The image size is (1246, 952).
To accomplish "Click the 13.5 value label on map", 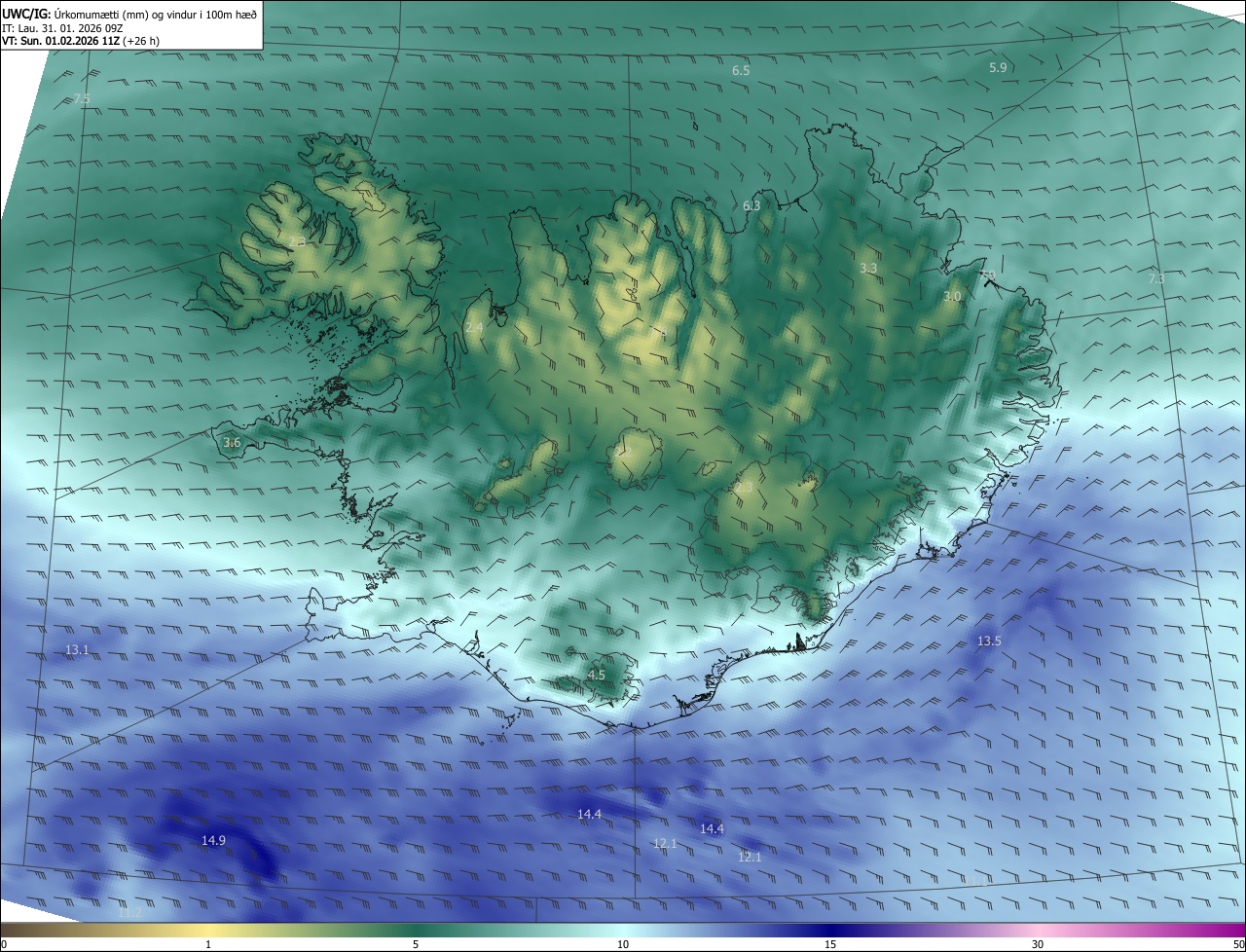I will pos(989,641).
